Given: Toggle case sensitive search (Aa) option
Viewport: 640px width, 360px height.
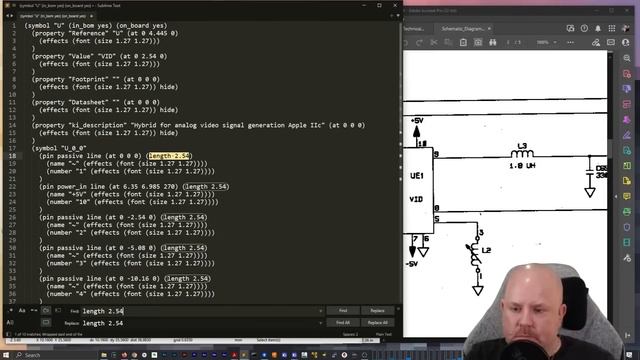Looking at the screenshot, I should (x=22, y=311).
